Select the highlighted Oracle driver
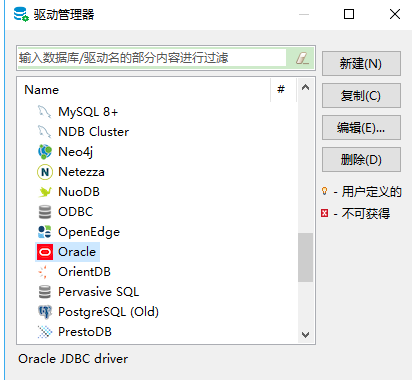 68,252
